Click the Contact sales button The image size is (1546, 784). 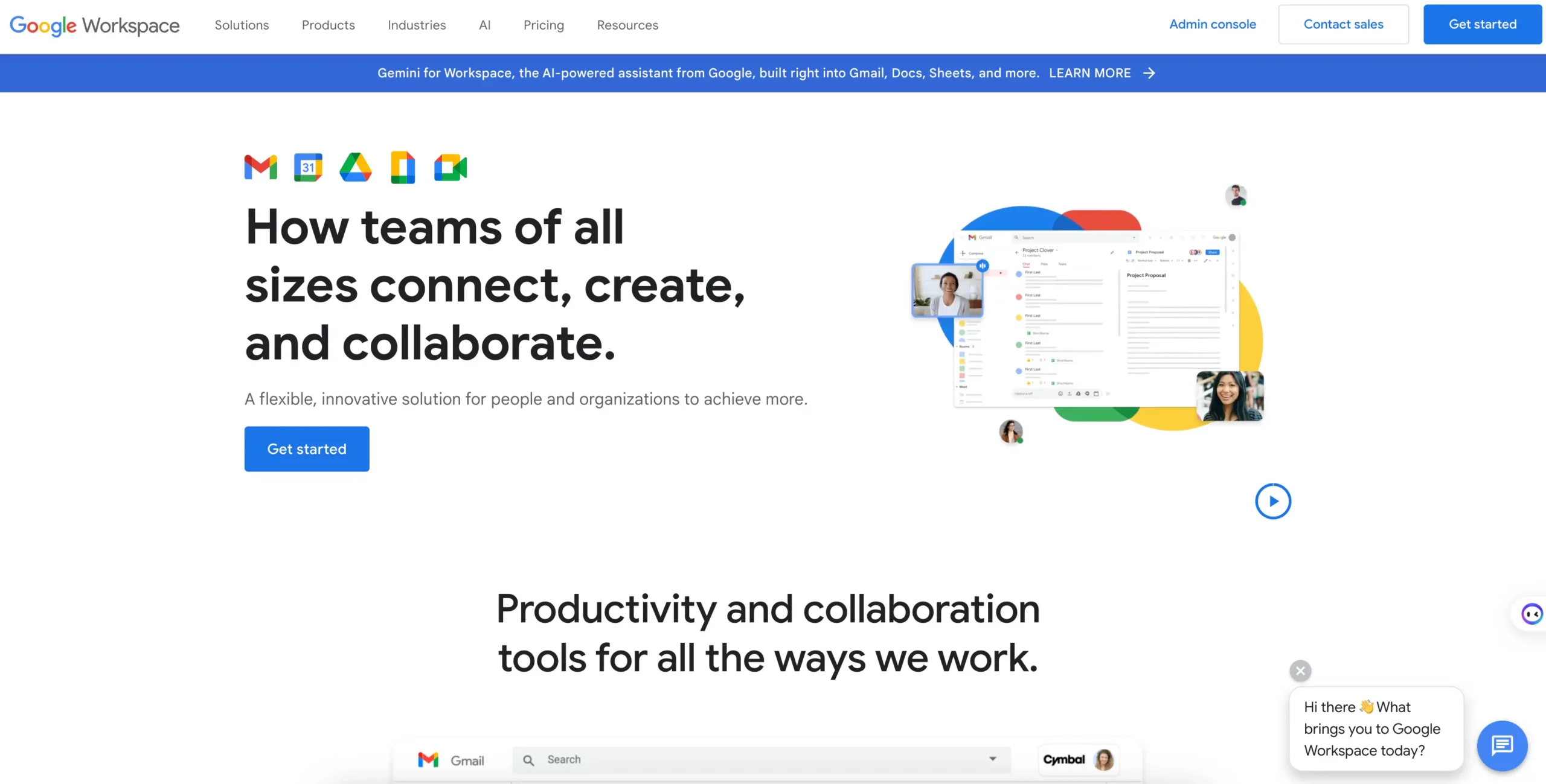click(1343, 24)
